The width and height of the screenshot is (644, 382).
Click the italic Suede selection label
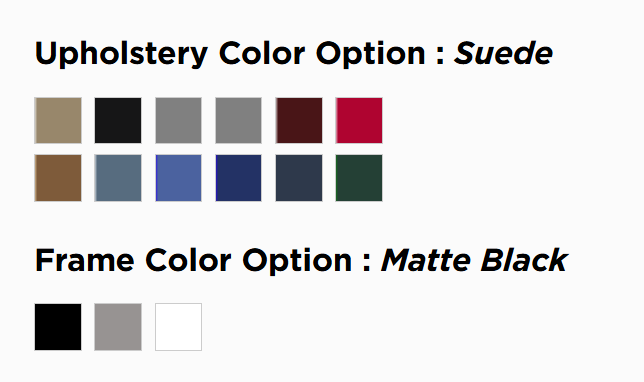pos(503,53)
